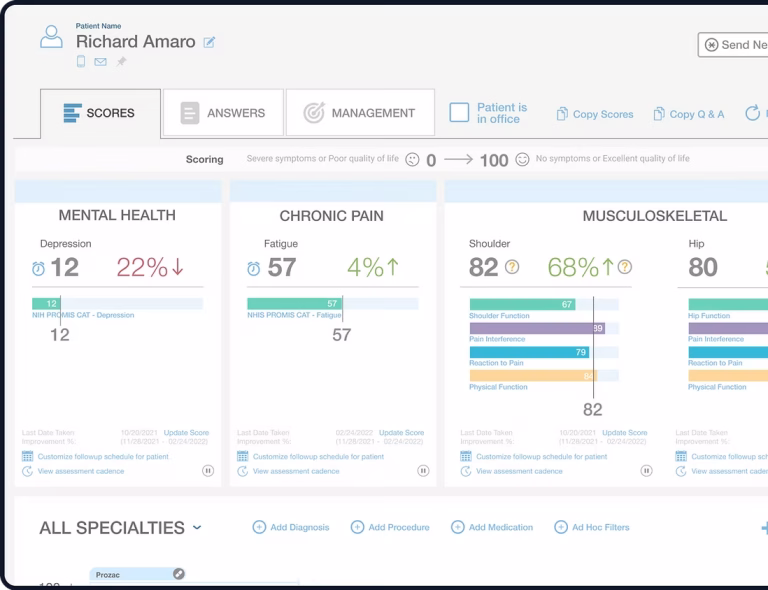Image resolution: width=768 pixels, height=590 pixels.
Task: Click the alarm clock icon beside Depression score
Action: point(38,268)
